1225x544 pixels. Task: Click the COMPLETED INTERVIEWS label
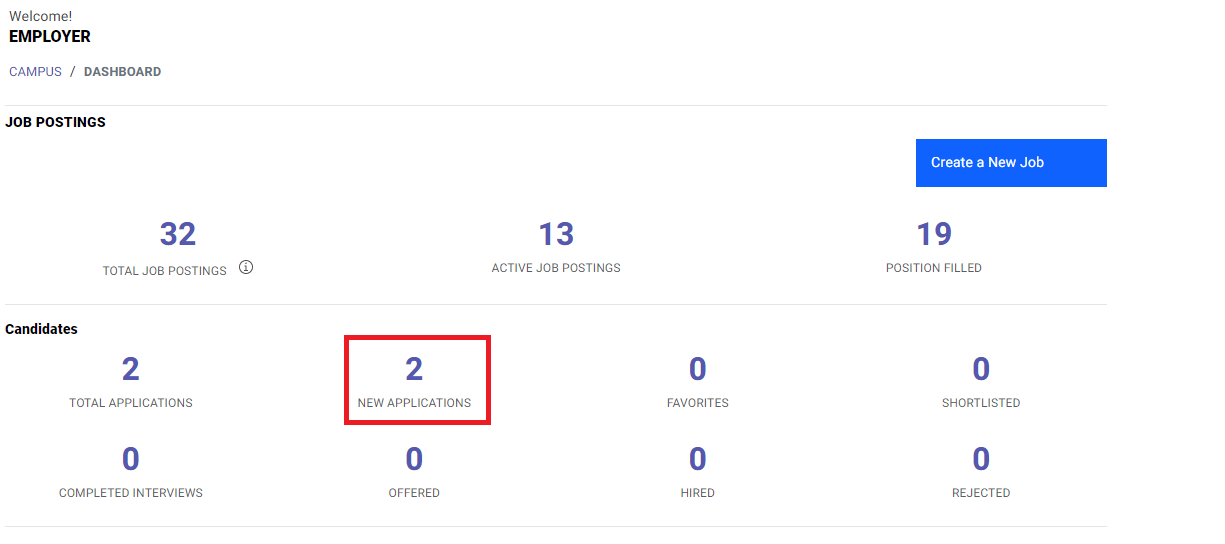[x=131, y=493]
